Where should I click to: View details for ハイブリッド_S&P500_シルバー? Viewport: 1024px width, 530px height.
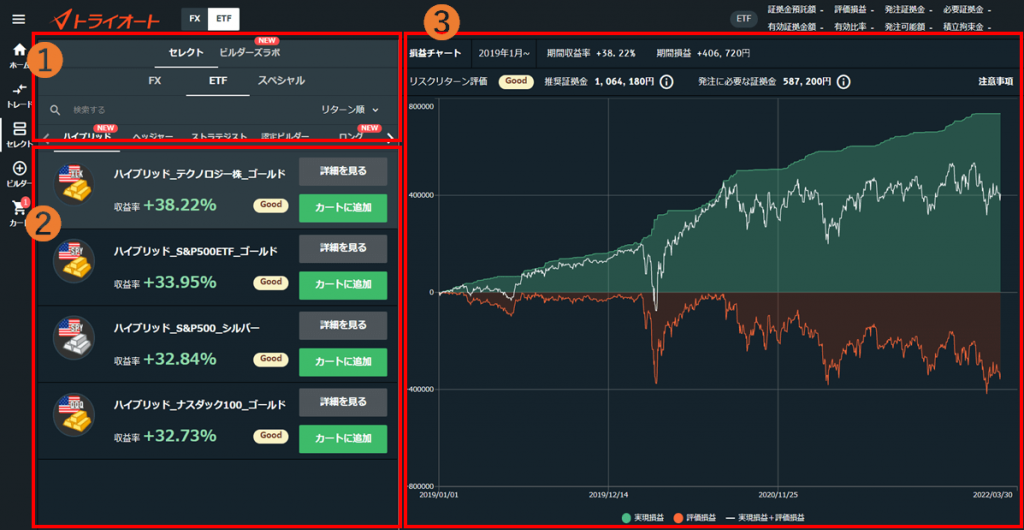click(343, 325)
